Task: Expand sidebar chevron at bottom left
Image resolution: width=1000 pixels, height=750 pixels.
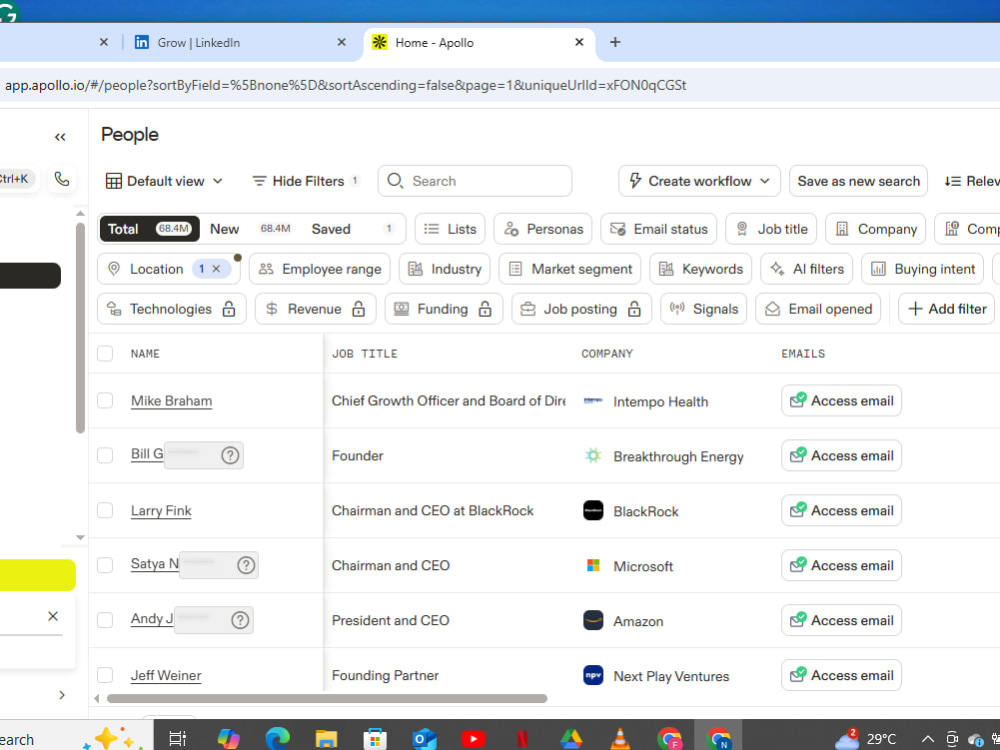Action: tap(62, 695)
